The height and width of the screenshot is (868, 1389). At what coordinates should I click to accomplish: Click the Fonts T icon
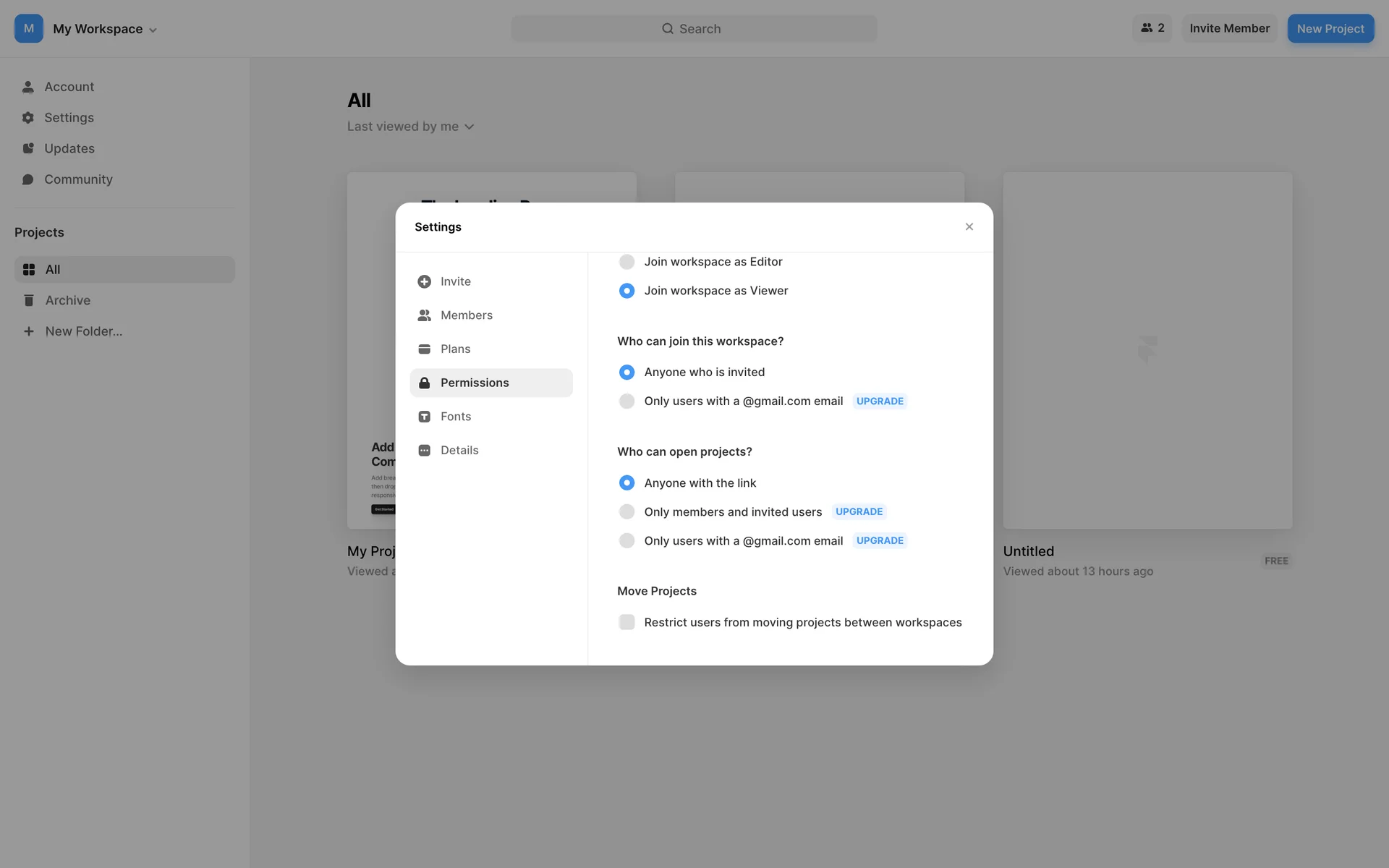pyautogui.click(x=425, y=417)
